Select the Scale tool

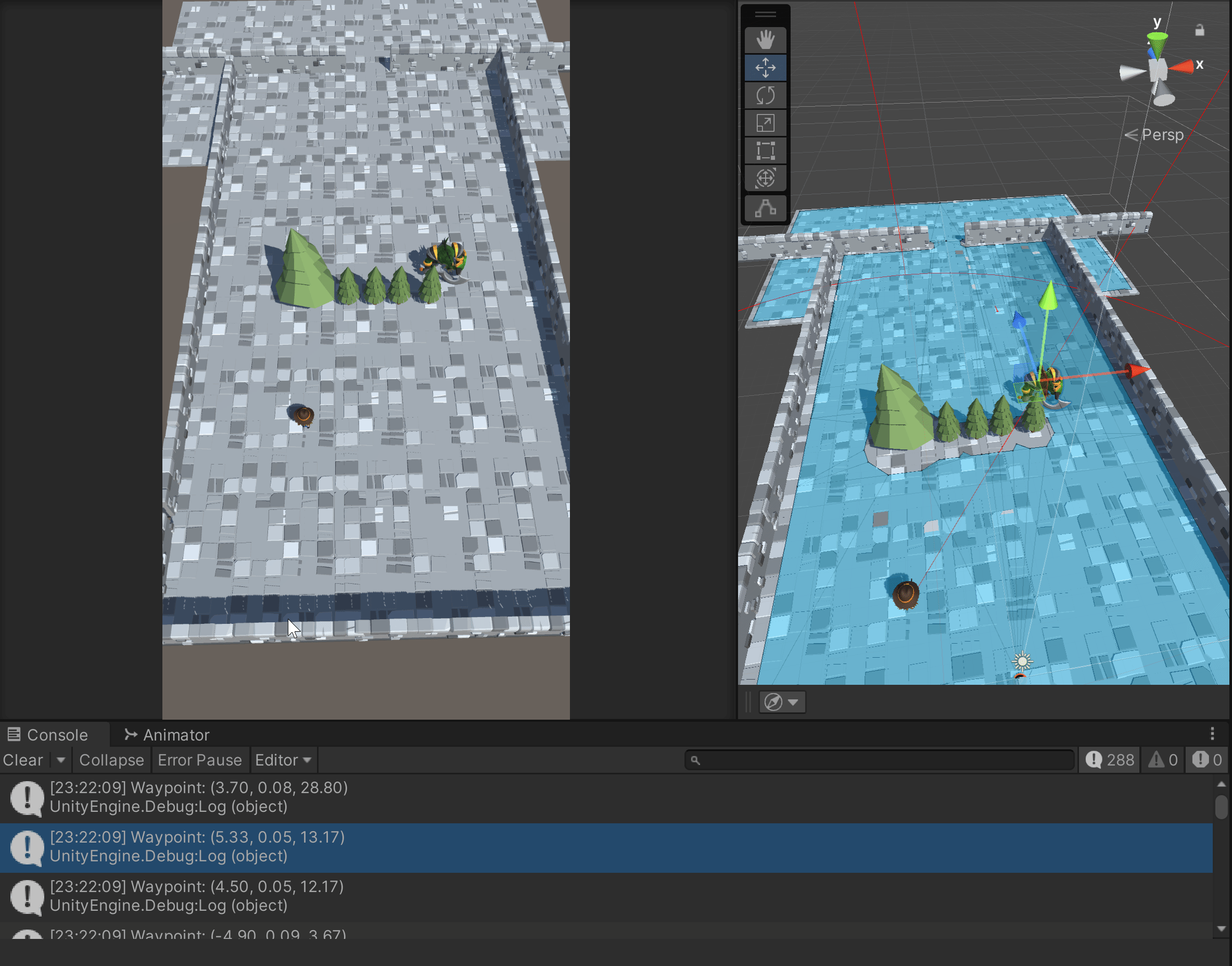pos(765,123)
